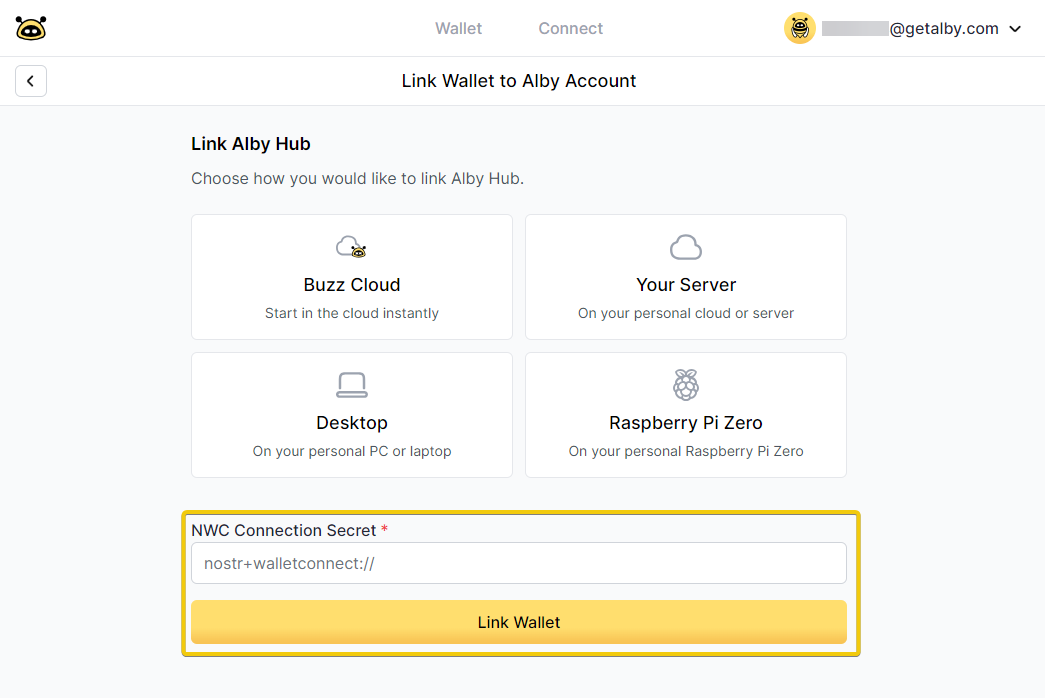
Task: Select the Buzz Cloud title
Action: pyautogui.click(x=352, y=285)
